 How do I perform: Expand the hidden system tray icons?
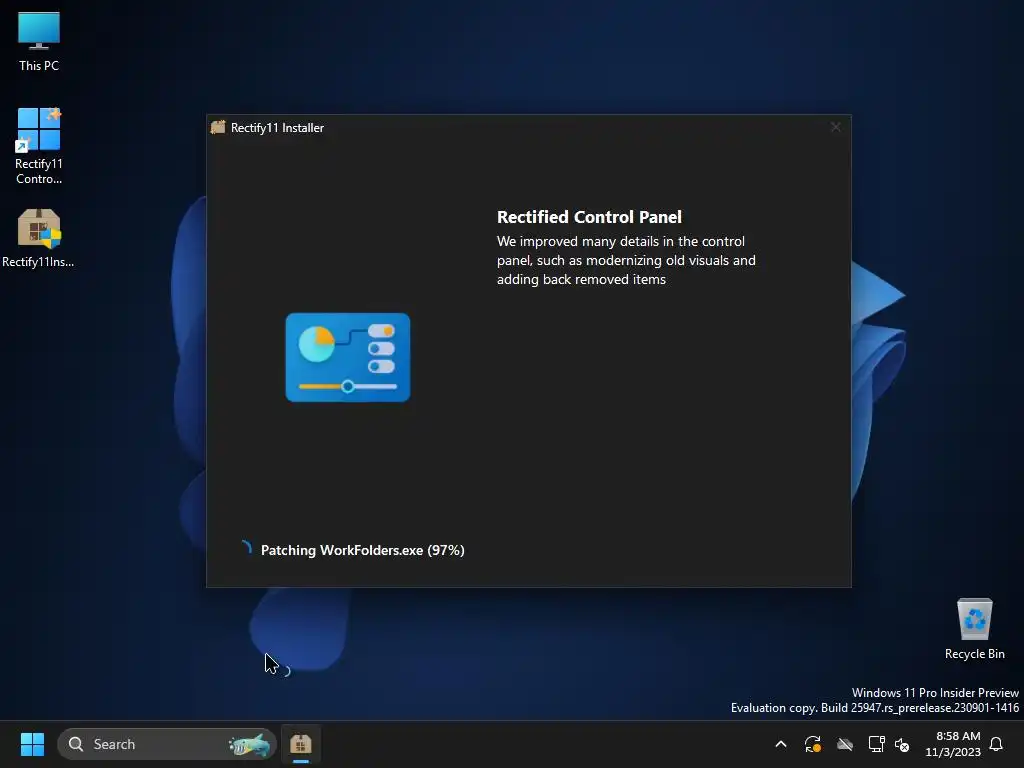click(x=780, y=744)
